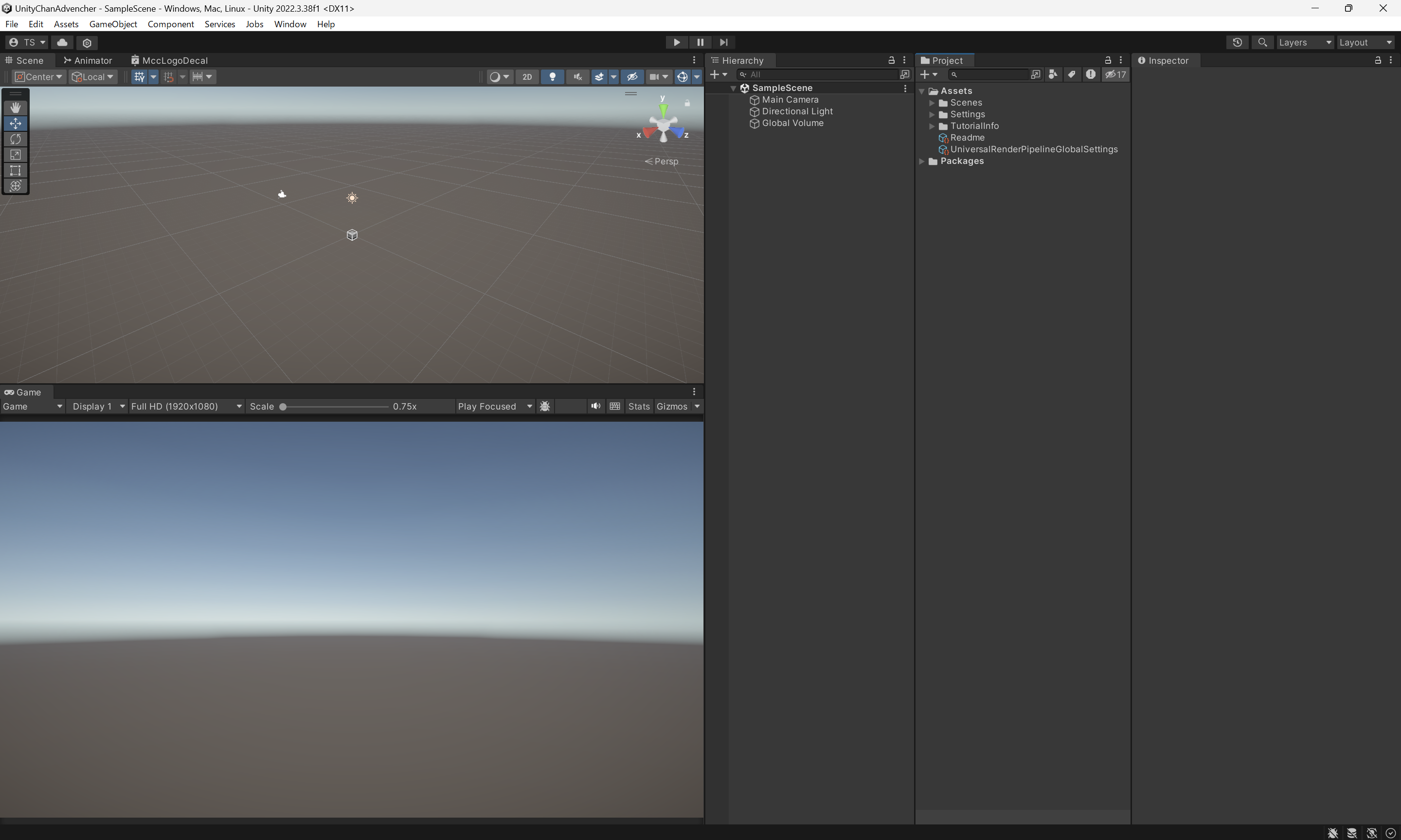
Task: Open the Full HD resolution dropdown
Action: coord(186,407)
